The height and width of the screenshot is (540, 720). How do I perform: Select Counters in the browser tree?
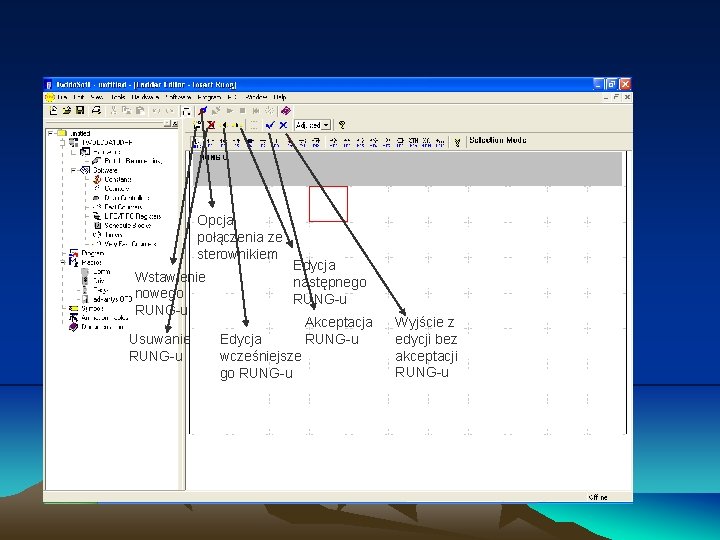coord(117,189)
